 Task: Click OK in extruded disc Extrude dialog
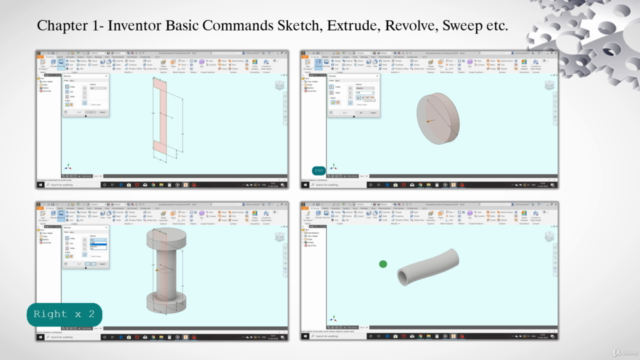[x=361, y=113]
